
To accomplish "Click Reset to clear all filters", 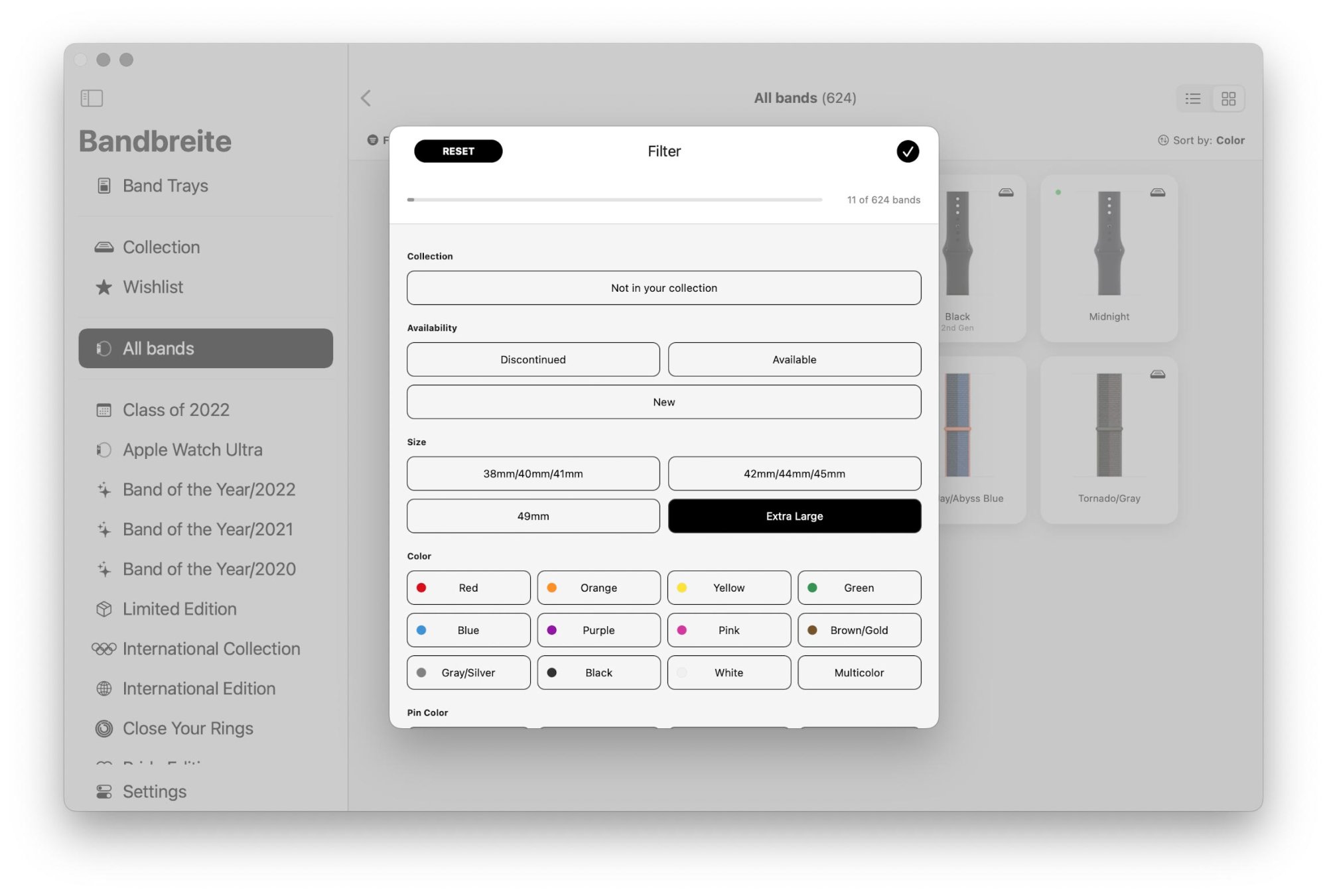I will click(x=458, y=150).
